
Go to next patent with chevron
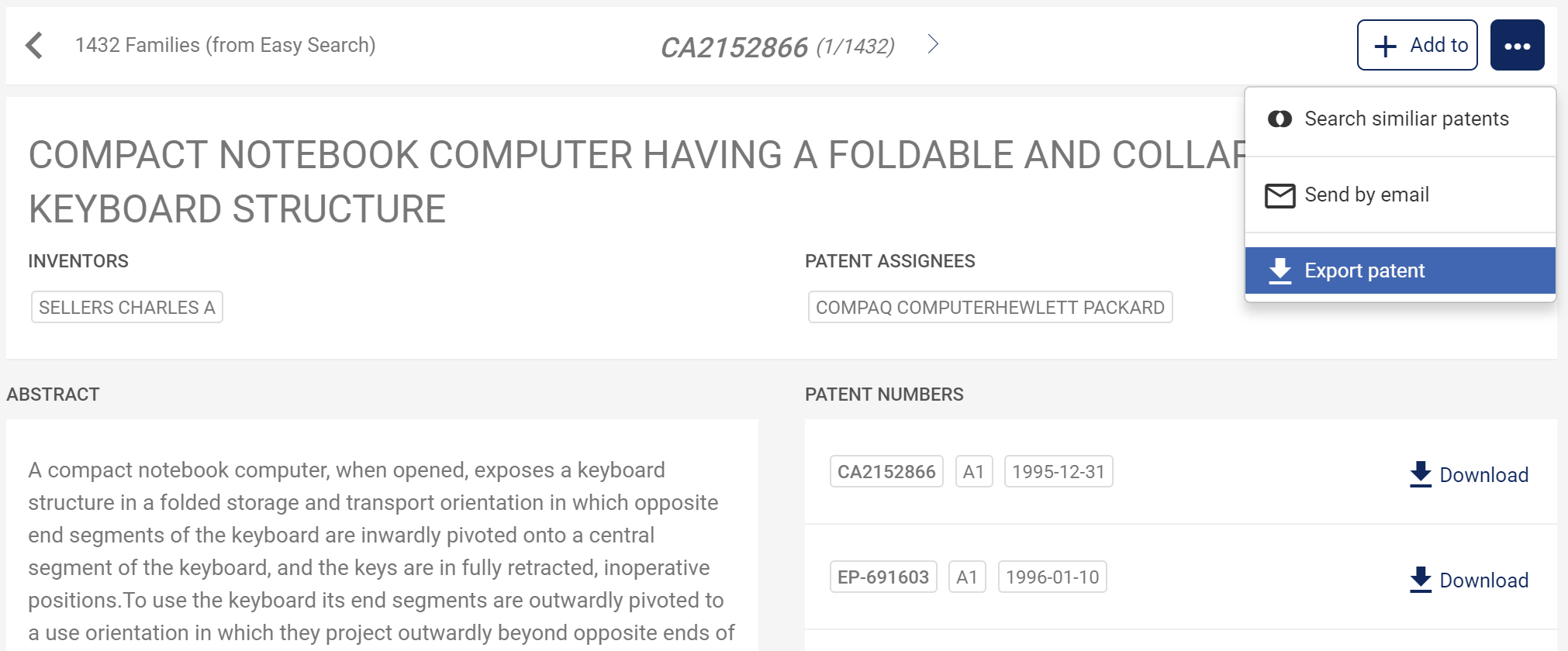[933, 44]
